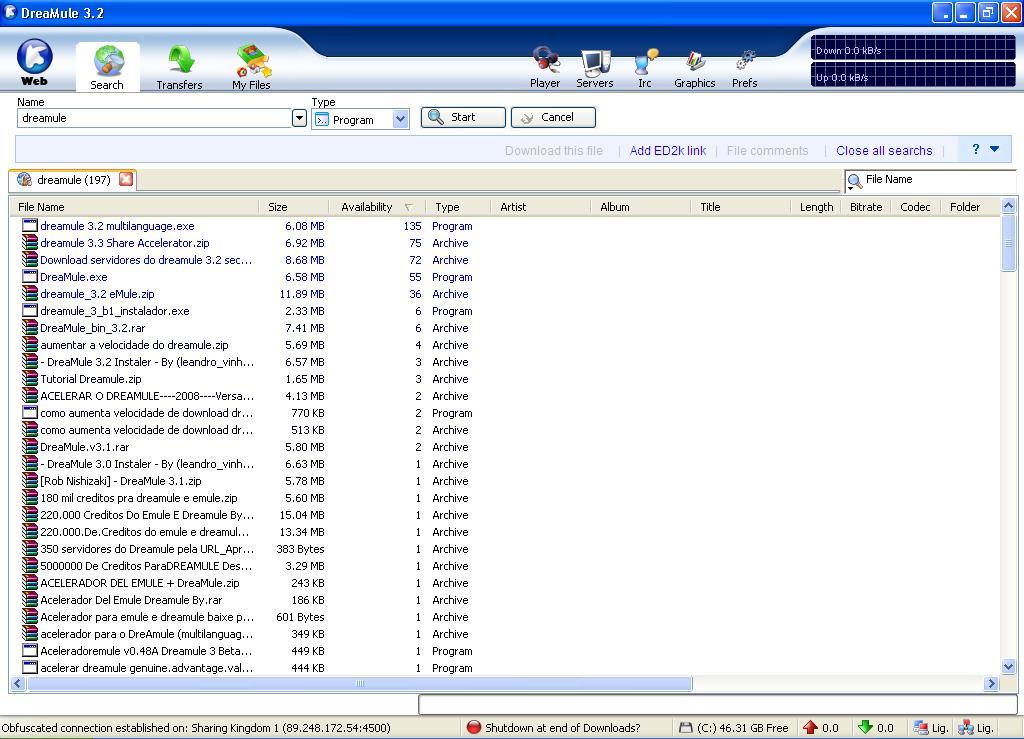This screenshot has width=1024, height=739.
Task: Sort by Size column header
Action: (294, 207)
